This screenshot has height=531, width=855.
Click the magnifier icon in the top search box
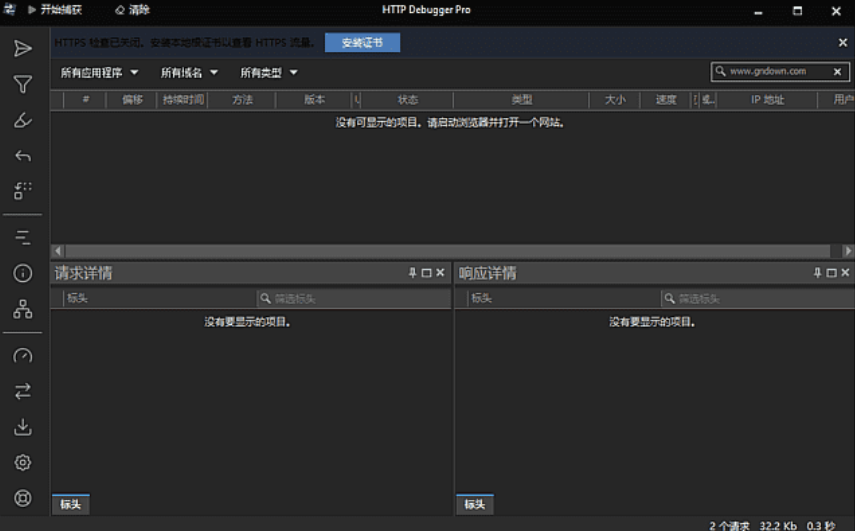click(x=720, y=71)
